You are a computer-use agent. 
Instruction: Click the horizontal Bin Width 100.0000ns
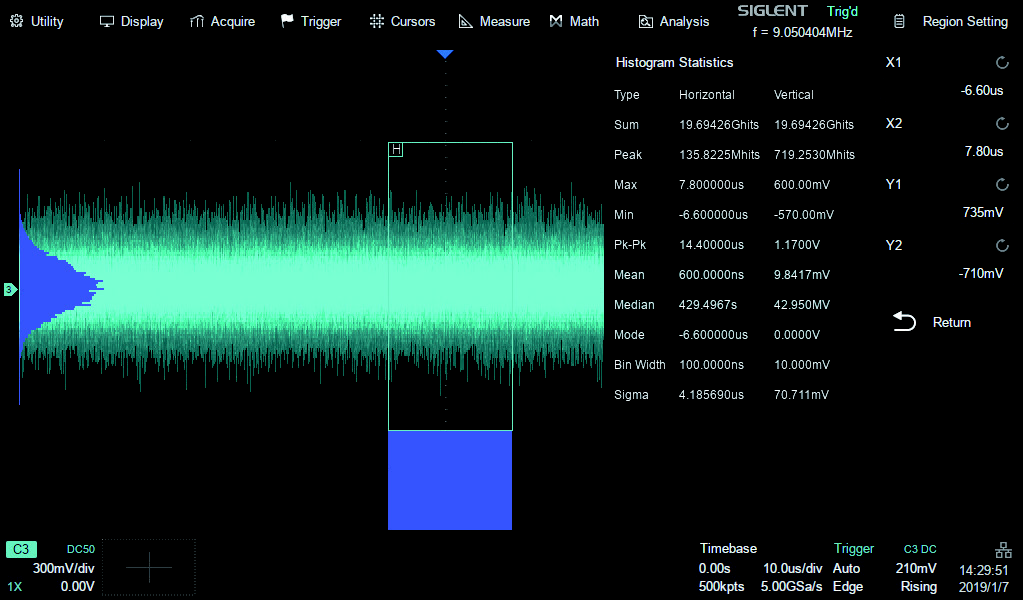[711, 365]
